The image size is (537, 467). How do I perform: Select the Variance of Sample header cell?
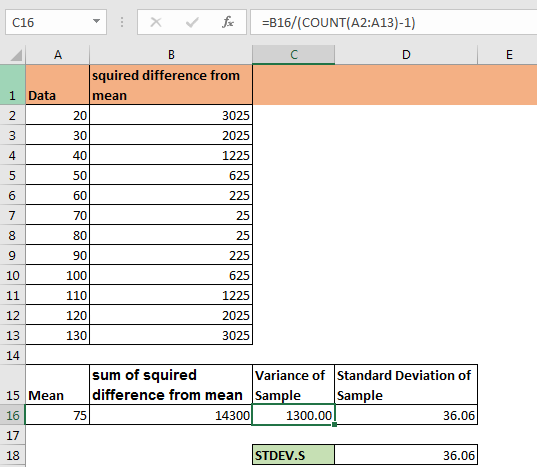[293, 385]
